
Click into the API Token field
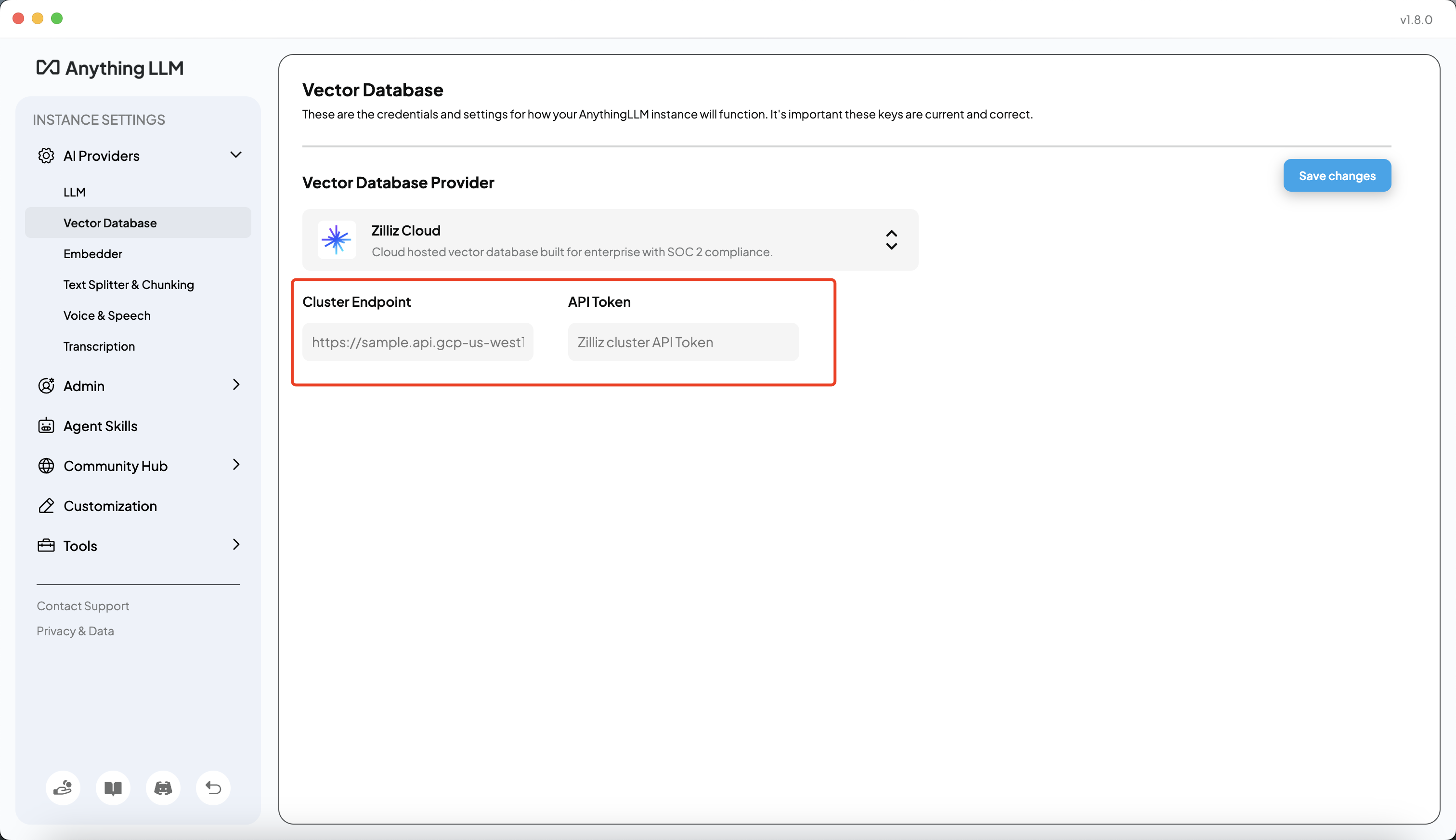[x=683, y=342]
